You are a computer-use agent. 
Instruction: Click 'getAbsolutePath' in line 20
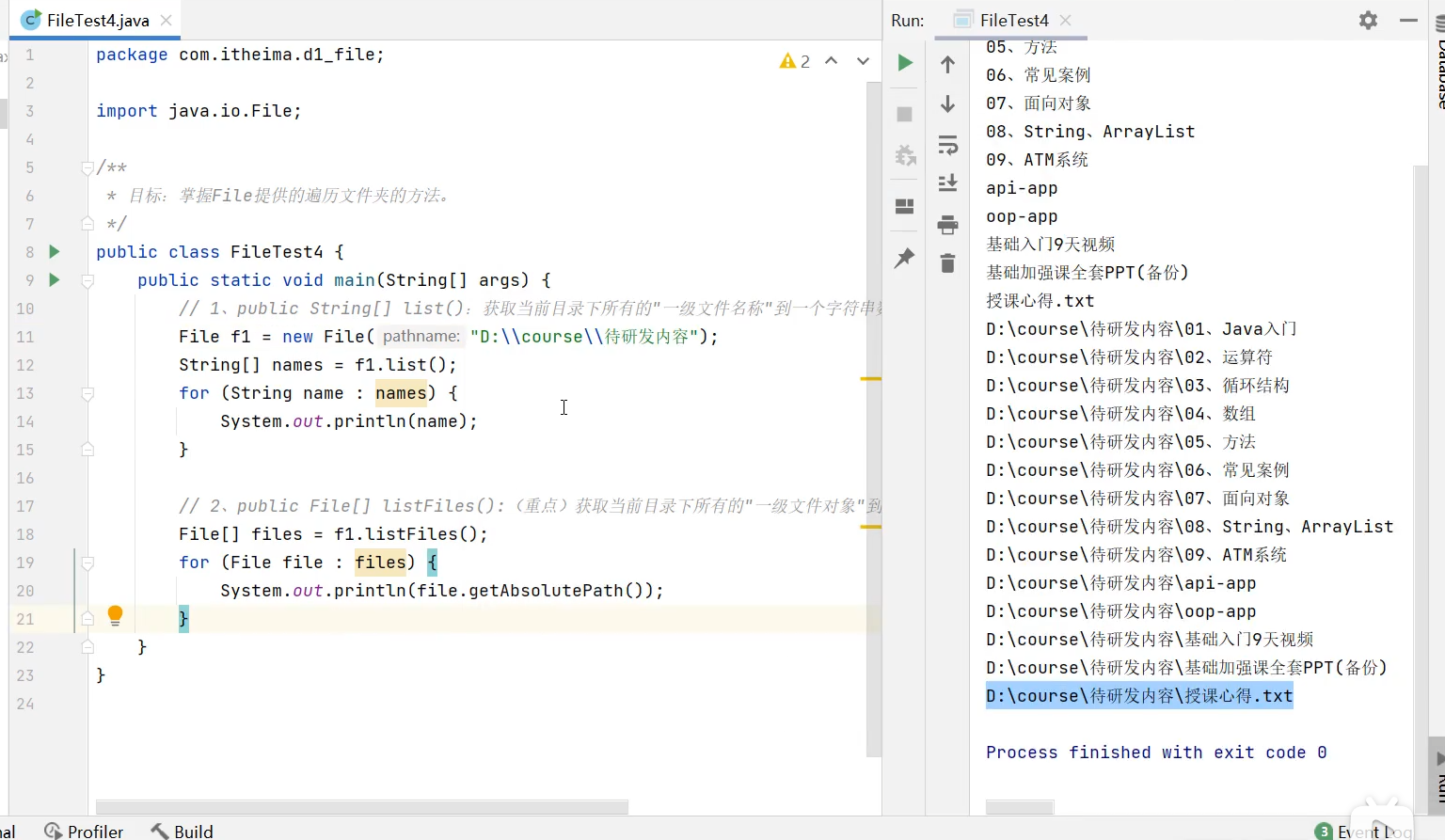coord(546,591)
